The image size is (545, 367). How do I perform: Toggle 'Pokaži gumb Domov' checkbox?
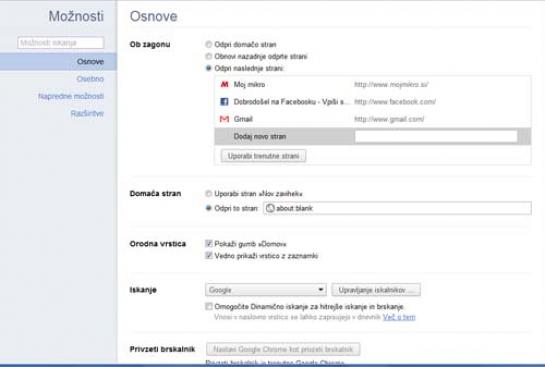[x=209, y=244]
